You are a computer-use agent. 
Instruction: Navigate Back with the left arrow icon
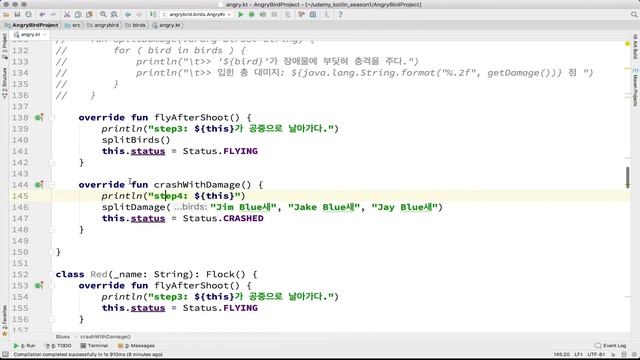point(128,14)
